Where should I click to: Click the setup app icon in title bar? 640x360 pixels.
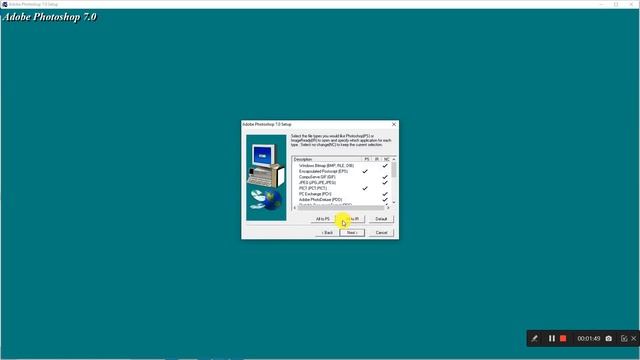(x=4, y=4)
